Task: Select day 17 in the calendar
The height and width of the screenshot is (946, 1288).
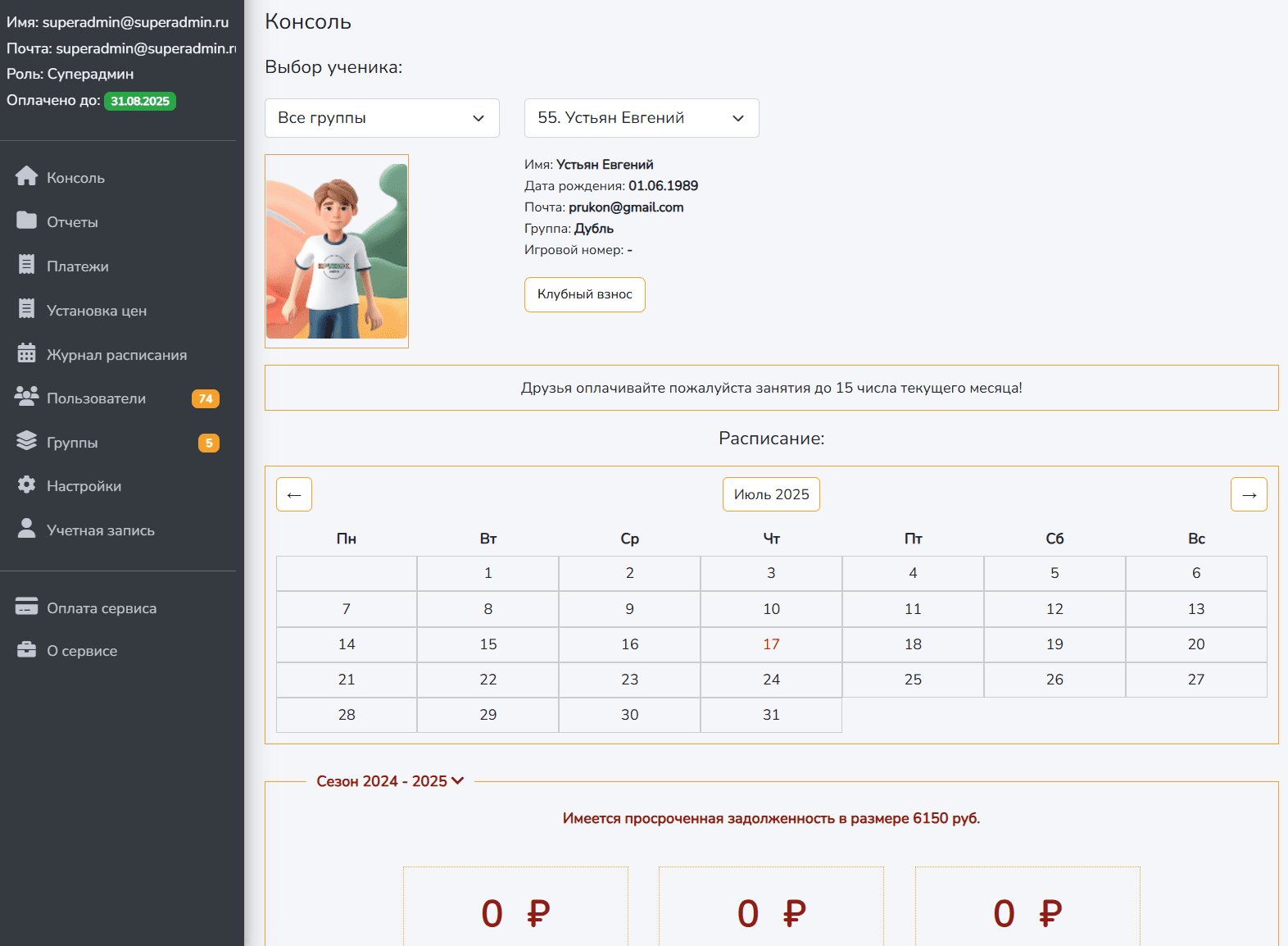Action: point(771,644)
